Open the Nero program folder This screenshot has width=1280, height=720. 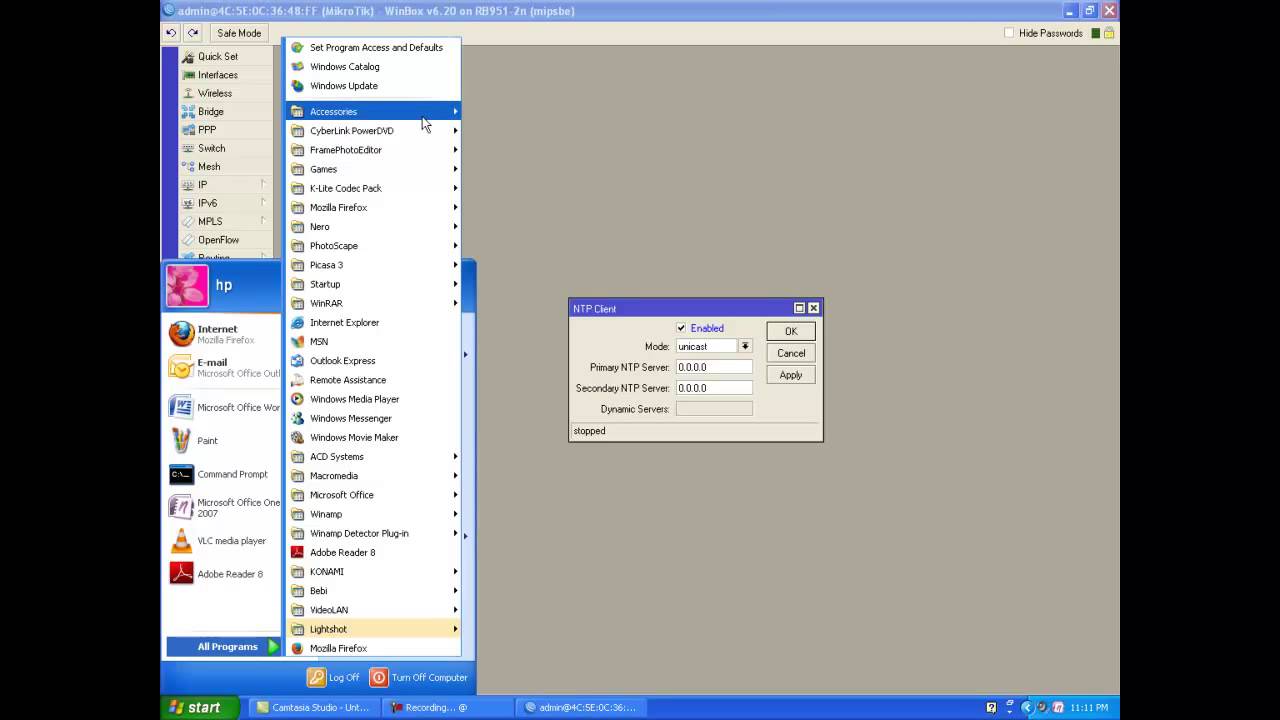point(373,227)
